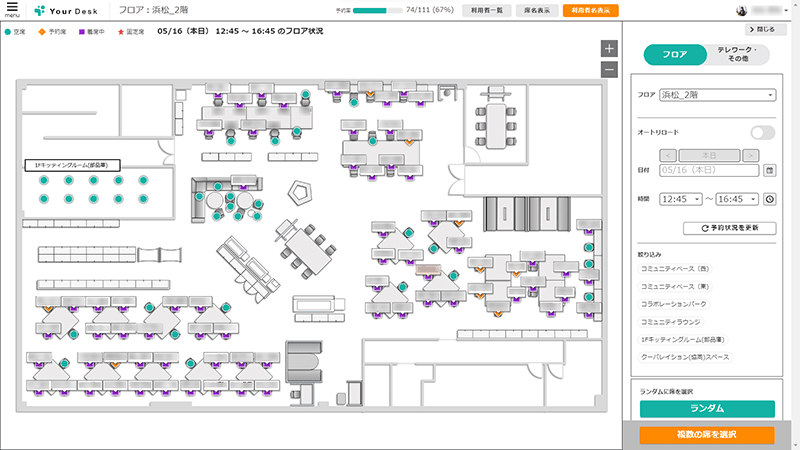Go to previous day arrow
The image size is (800, 450).
tap(668, 155)
